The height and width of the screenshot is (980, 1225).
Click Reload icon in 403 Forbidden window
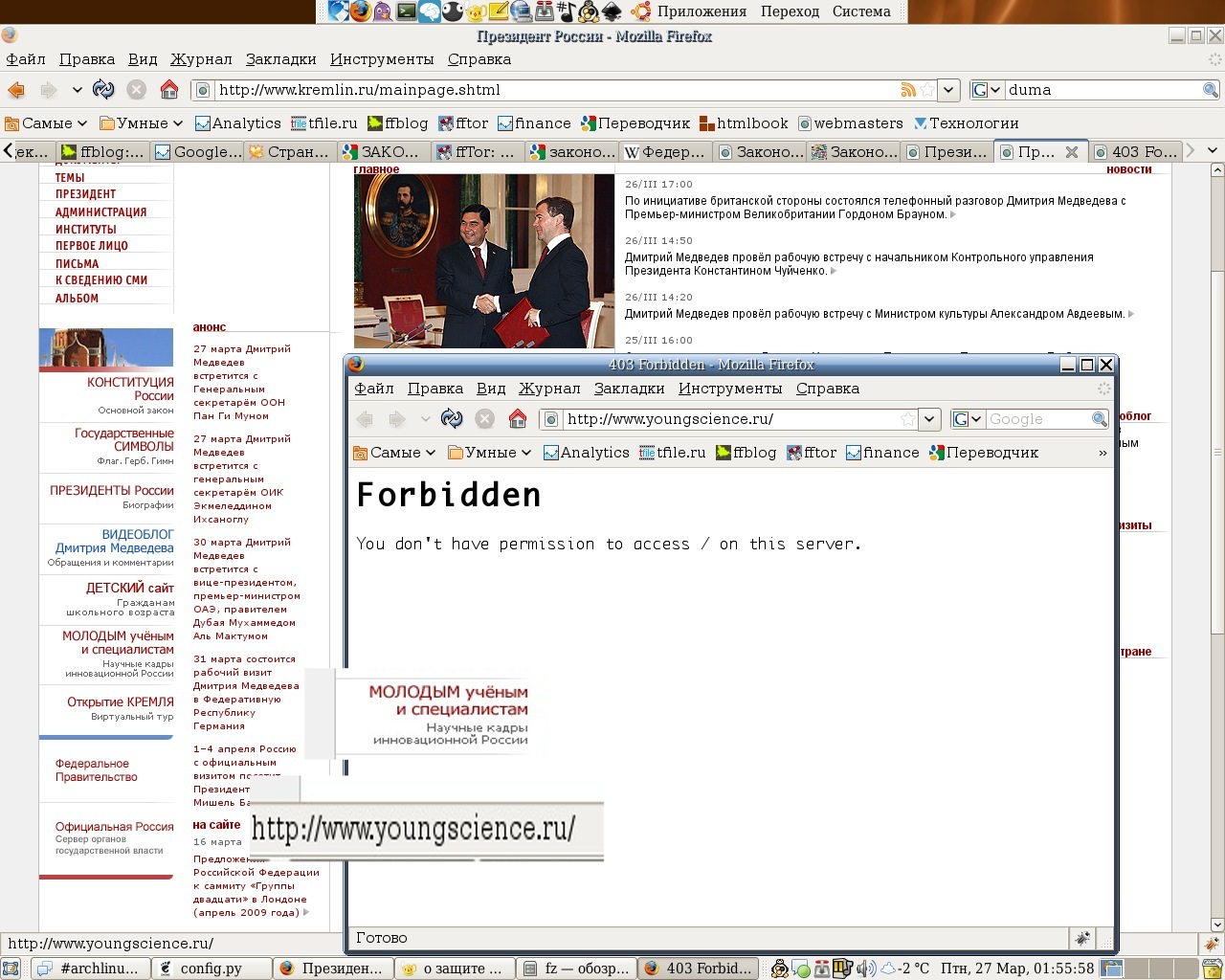coord(452,419)
